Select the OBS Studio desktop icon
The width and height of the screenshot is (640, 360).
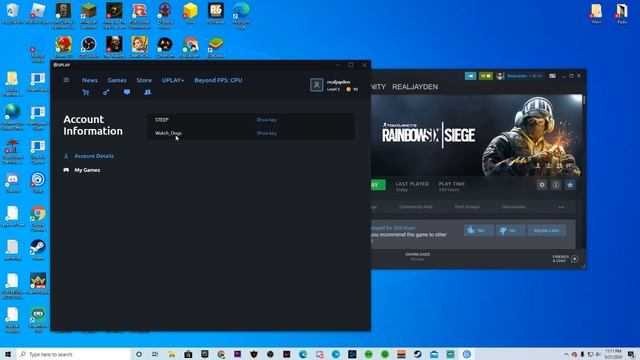pyautogui.click(x=89, y=47)
